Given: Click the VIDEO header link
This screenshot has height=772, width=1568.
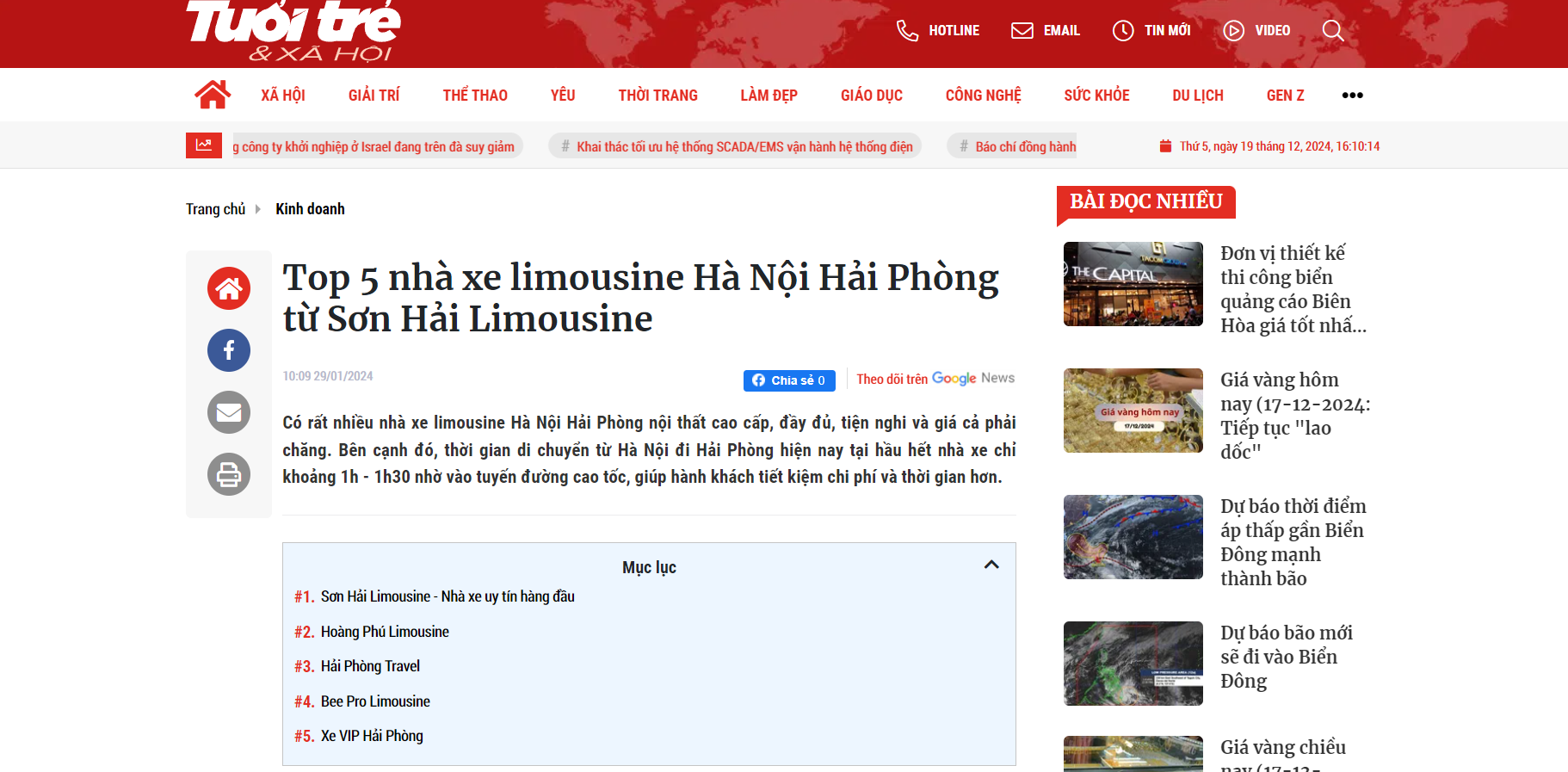Looking at the screenshot, I should (x=1273, y=31).
